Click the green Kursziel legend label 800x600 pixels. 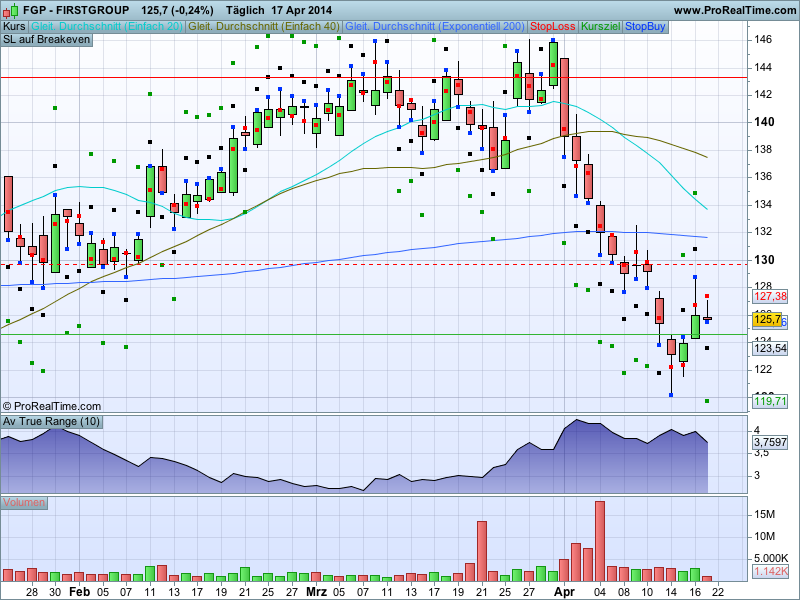[x=600, y=25]
